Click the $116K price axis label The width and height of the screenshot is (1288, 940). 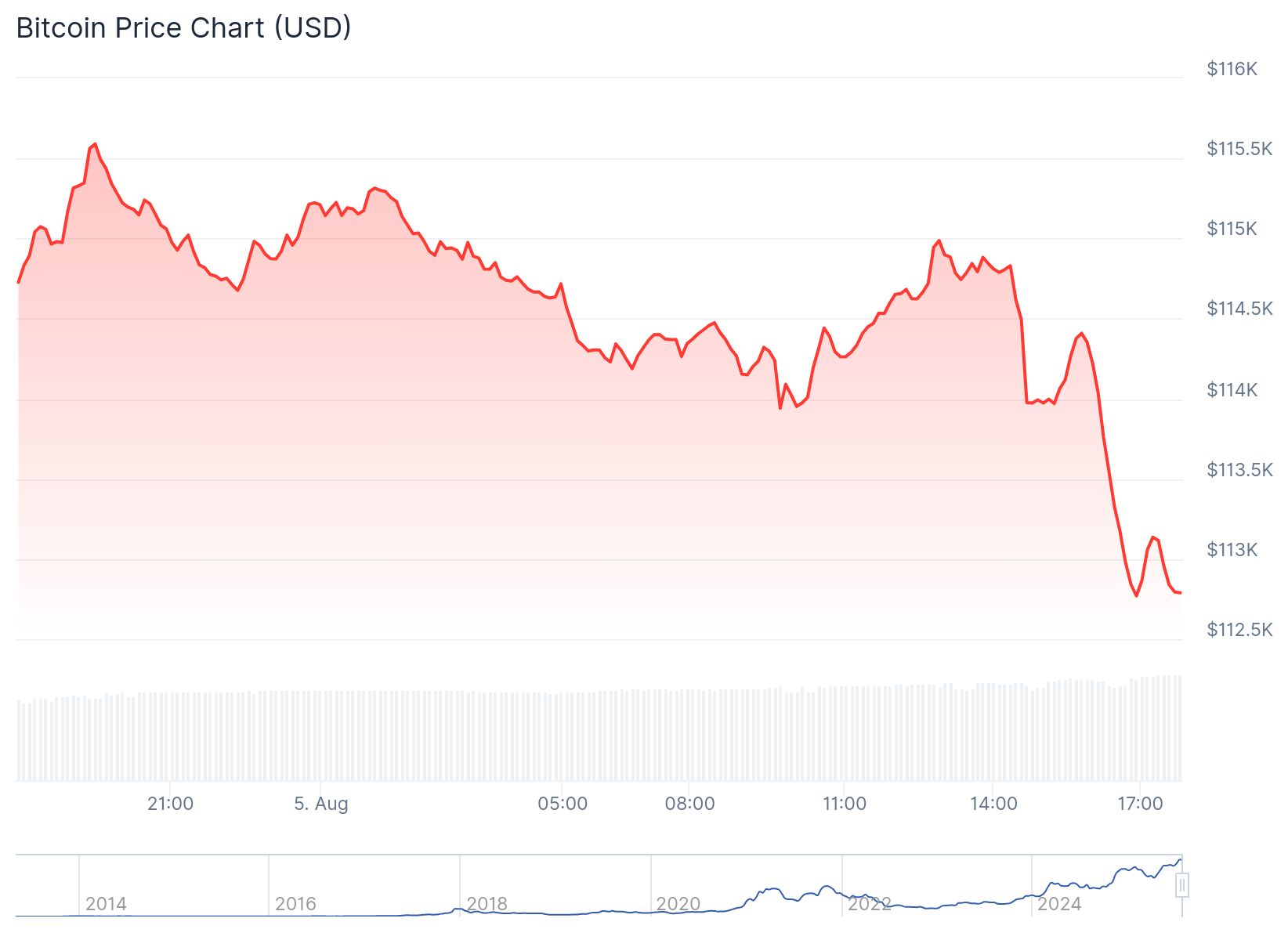pyautogui.click(x=1232, y=69)
